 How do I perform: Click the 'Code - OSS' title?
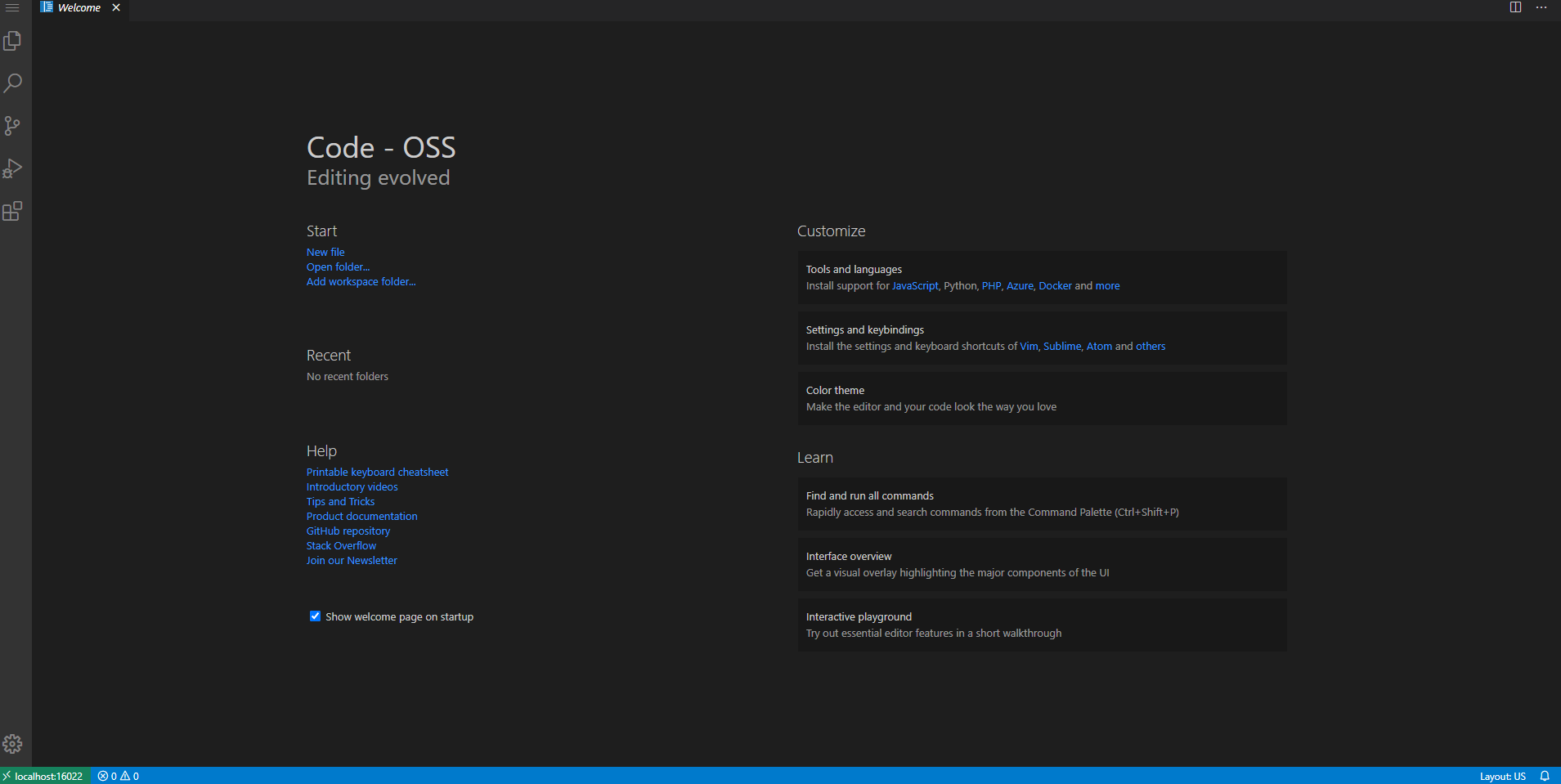pos(381,148)
